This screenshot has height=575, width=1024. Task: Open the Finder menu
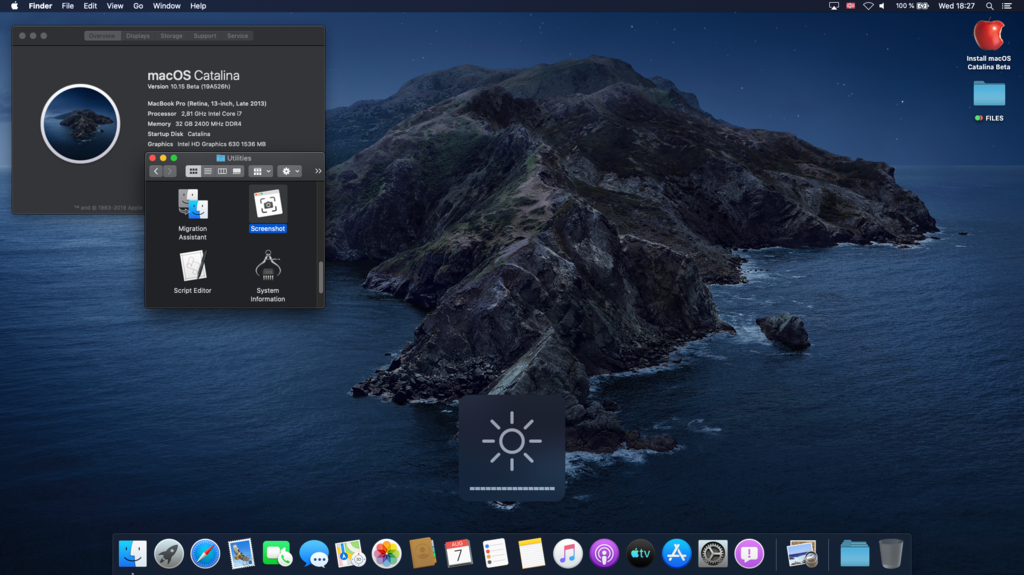pos(40,6)
